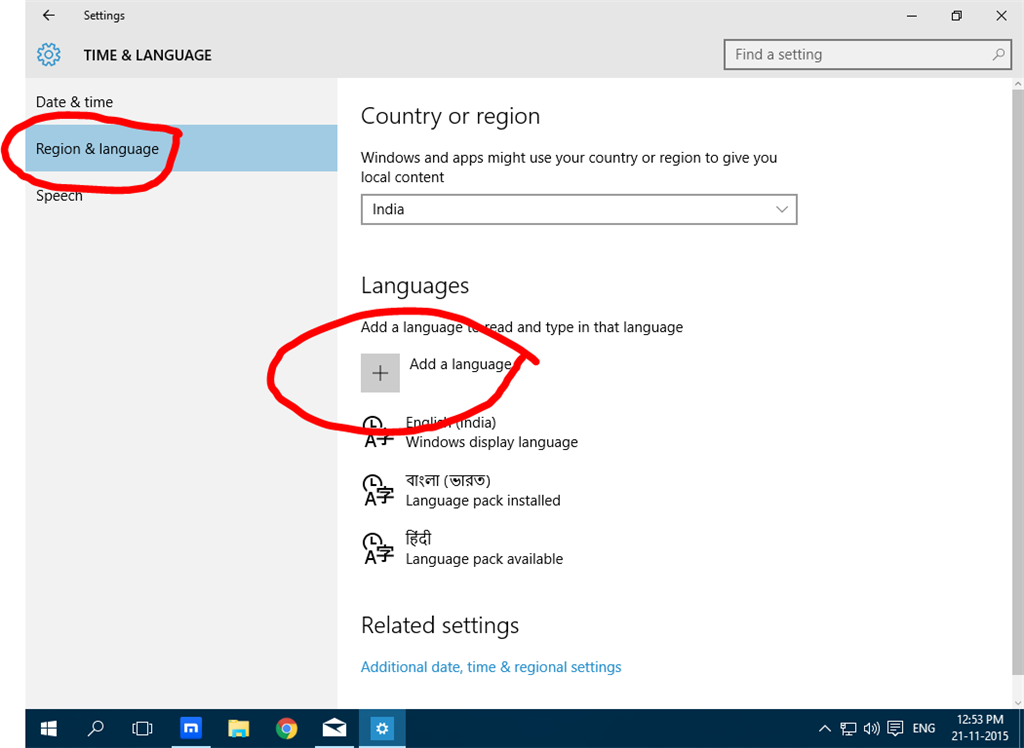The width and height of the screenshot is (1024, 748).
Task: Open Task View from the taskbar
Action: (142, 728)
